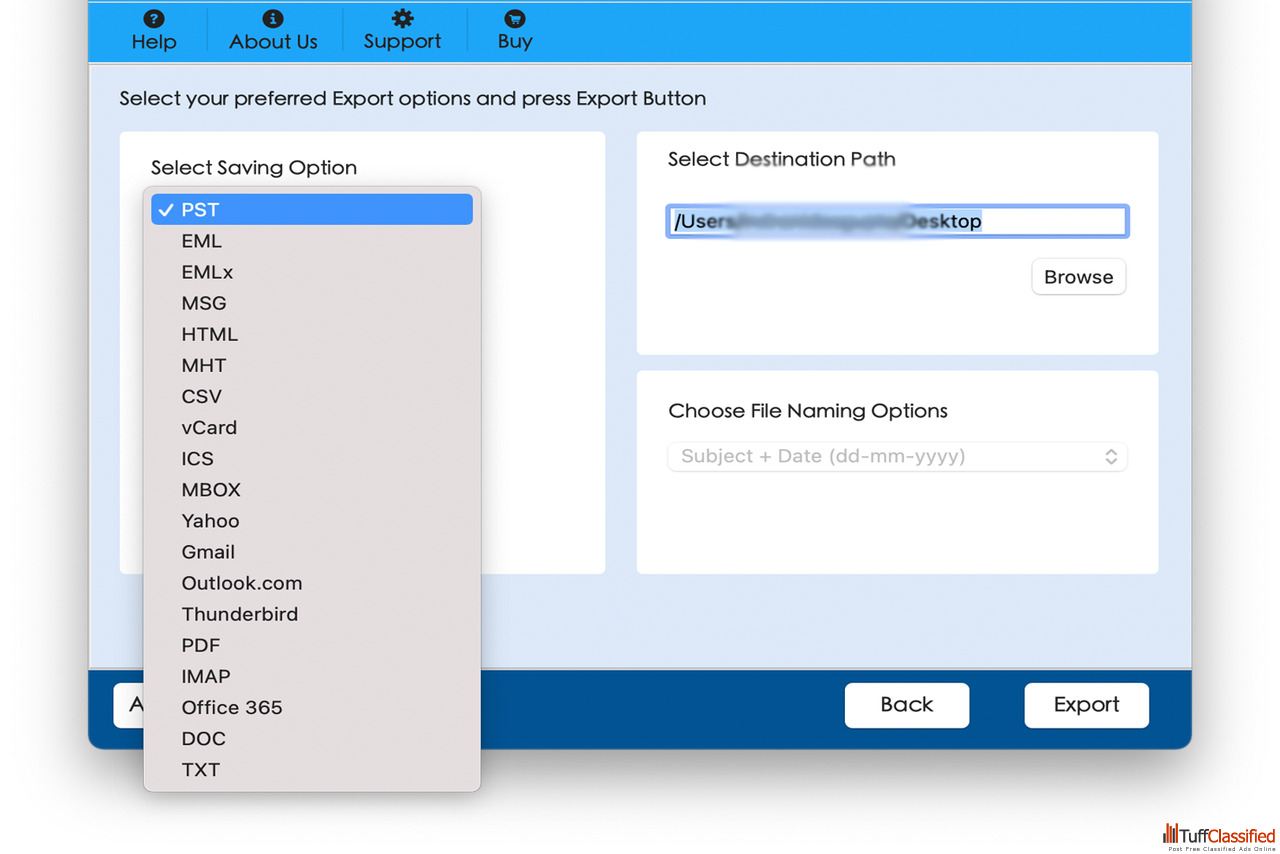
Task: Open the Support gear icon
Action: coord(402,19)
